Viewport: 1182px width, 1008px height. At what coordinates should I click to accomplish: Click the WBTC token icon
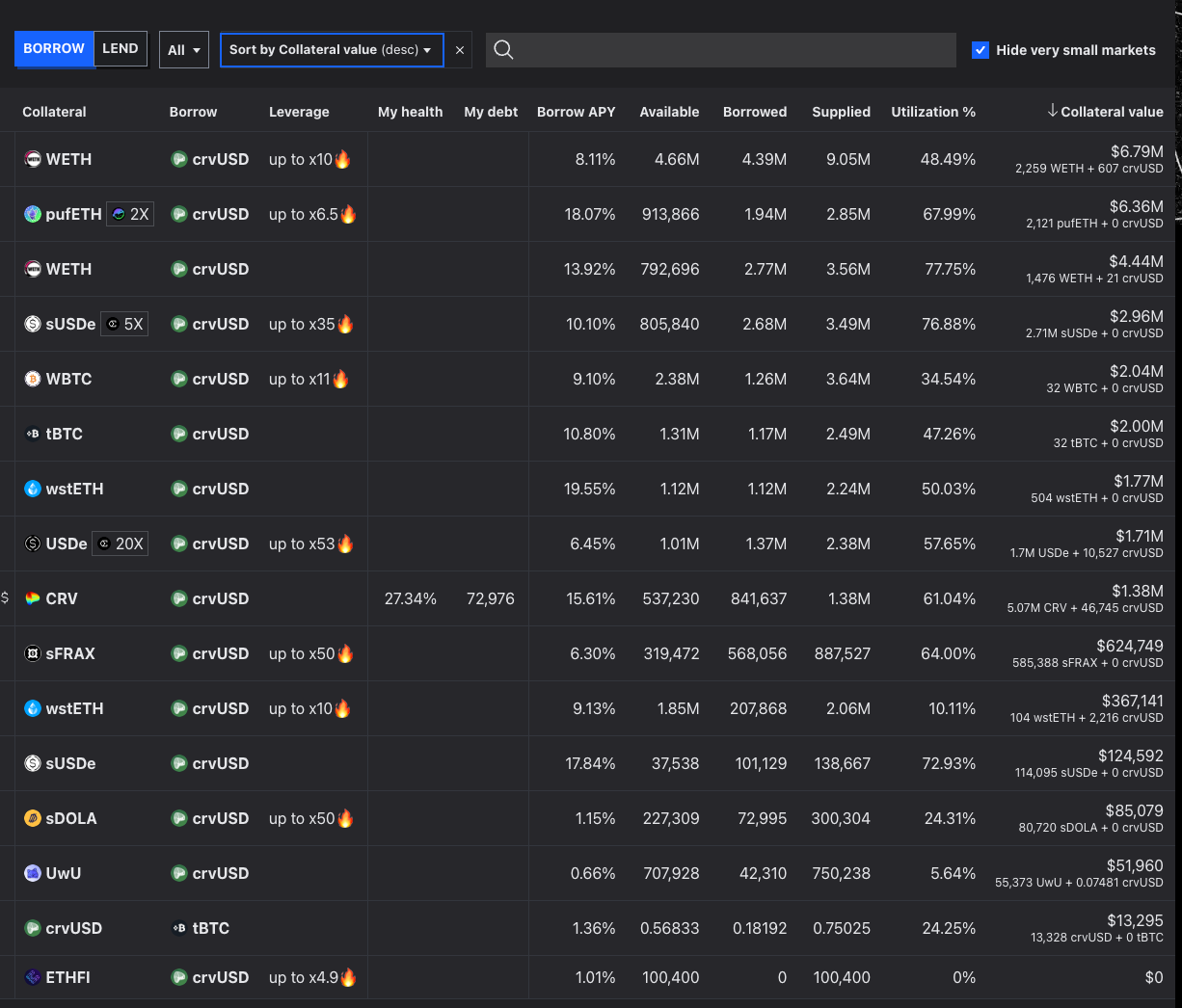coord(33,379)
